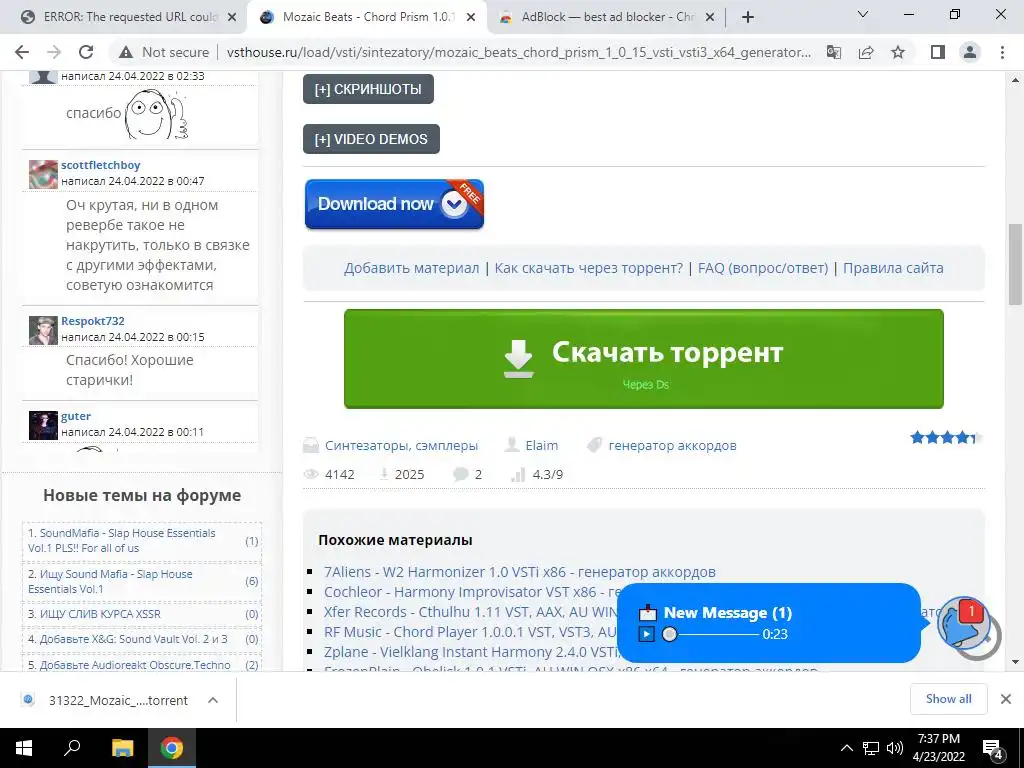Close the downloads bar

pos(1006,699)
